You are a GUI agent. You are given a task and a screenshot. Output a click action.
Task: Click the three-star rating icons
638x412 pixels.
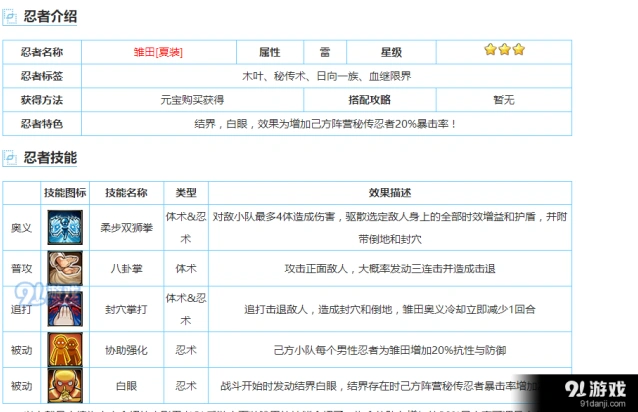click(504, 50)
